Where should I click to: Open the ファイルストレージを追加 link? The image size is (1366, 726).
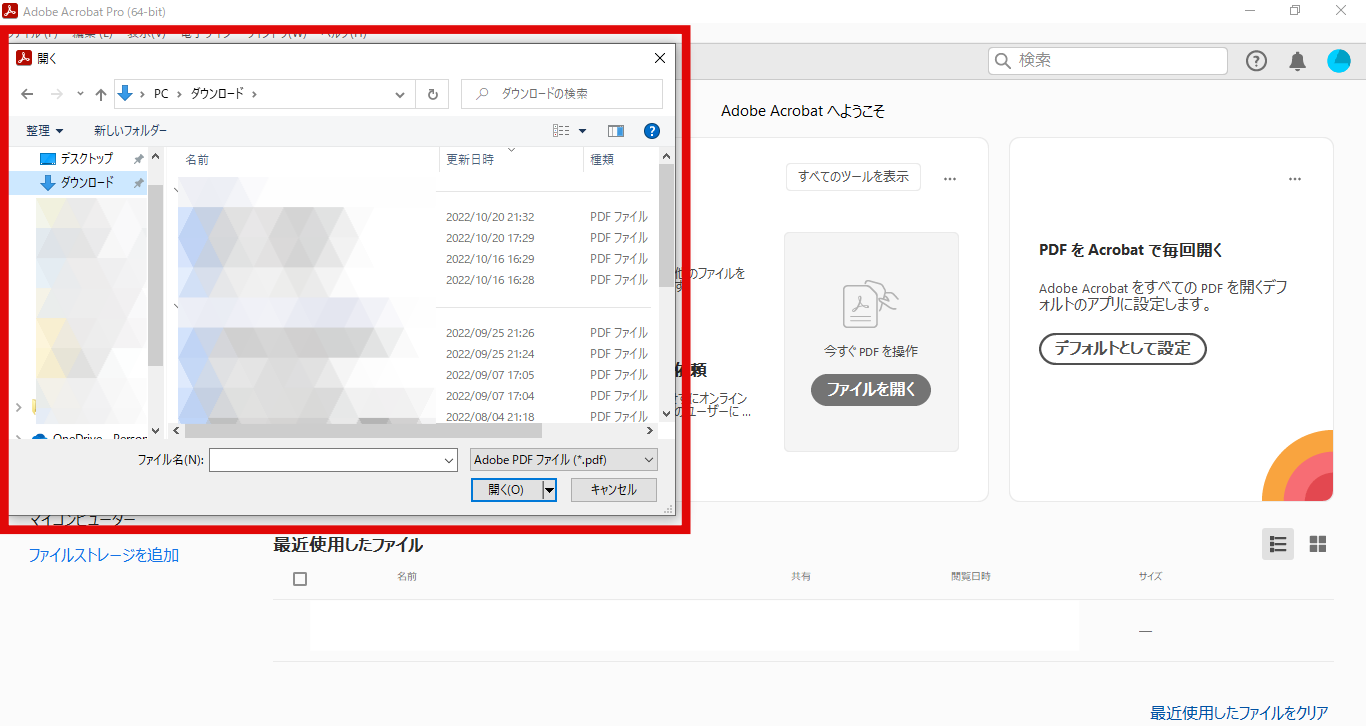(104, 555)
